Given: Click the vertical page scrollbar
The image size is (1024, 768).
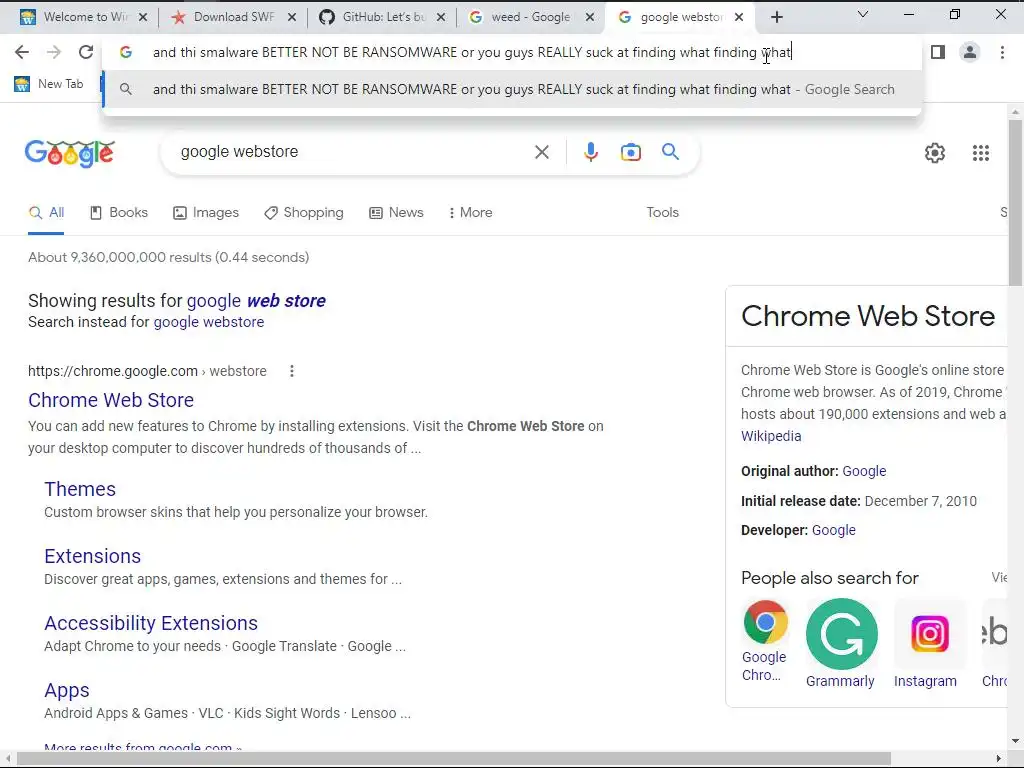Looking at the screenshot, I should [x=1015, y=202].
